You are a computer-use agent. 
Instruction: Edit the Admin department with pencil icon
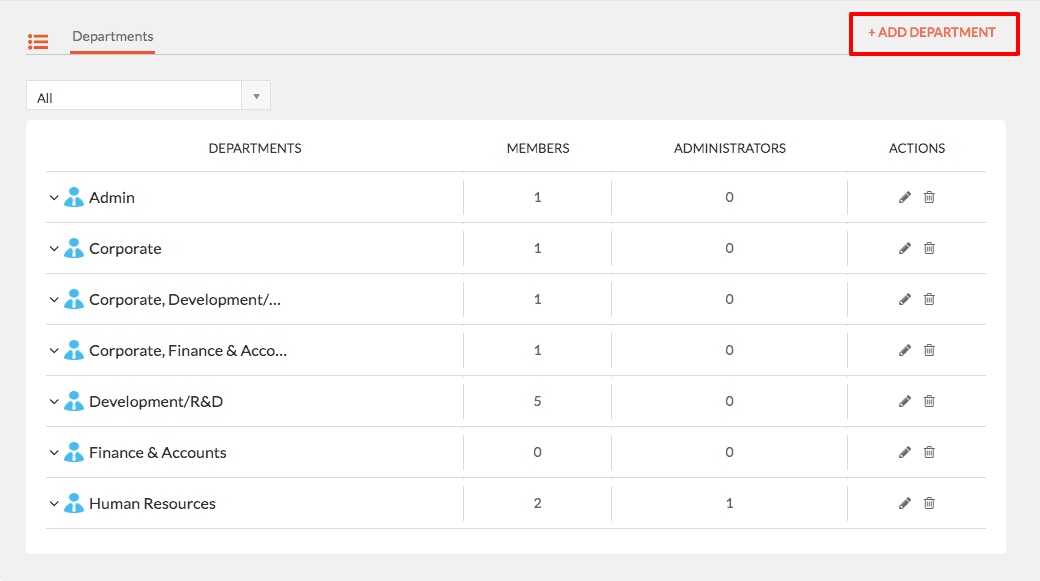905,197
